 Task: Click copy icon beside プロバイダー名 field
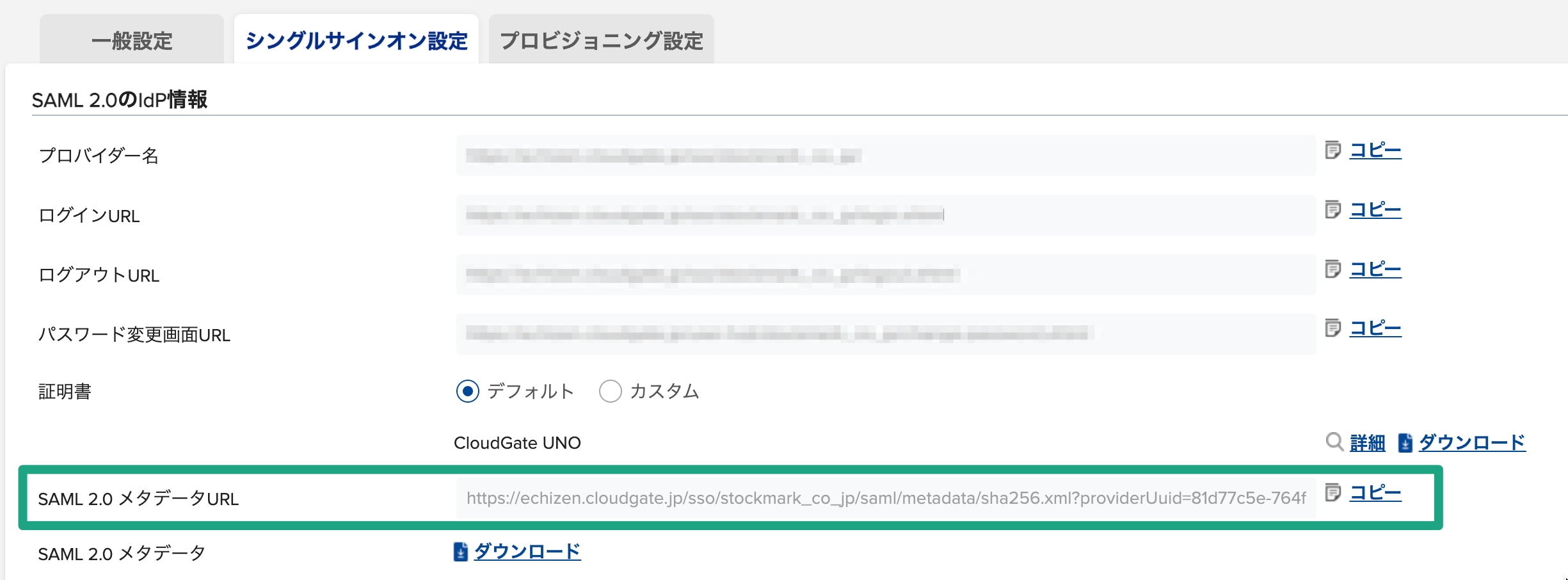pyautogui.click(x=1332, y=150)
